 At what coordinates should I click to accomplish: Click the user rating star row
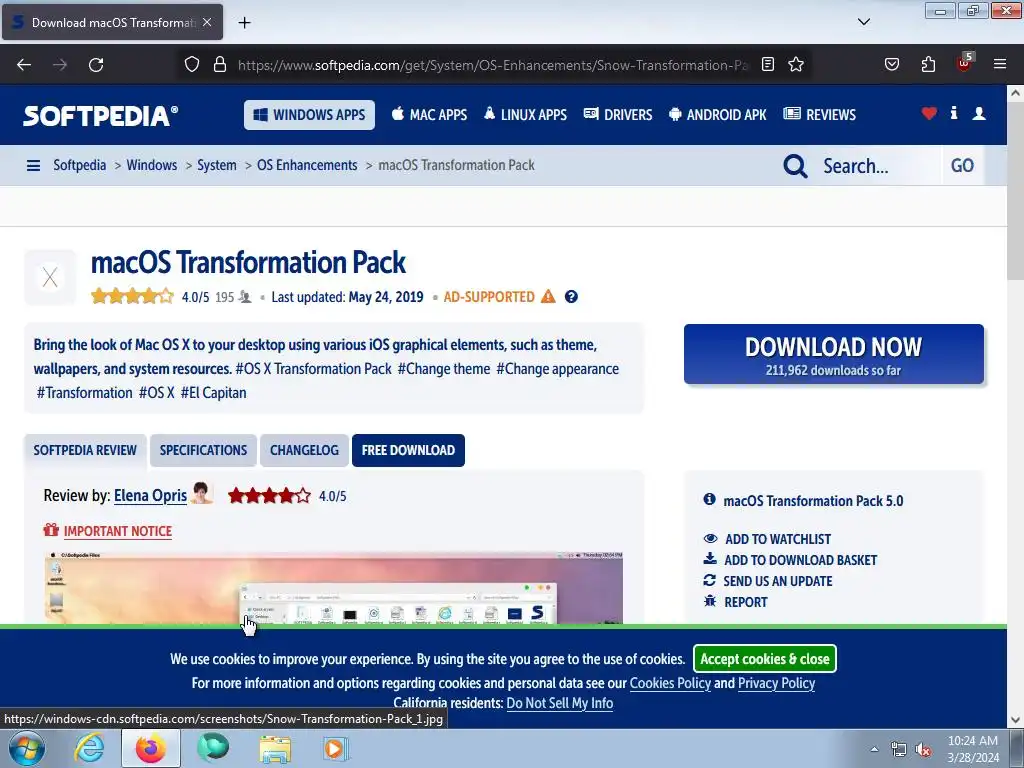[133, 296]
